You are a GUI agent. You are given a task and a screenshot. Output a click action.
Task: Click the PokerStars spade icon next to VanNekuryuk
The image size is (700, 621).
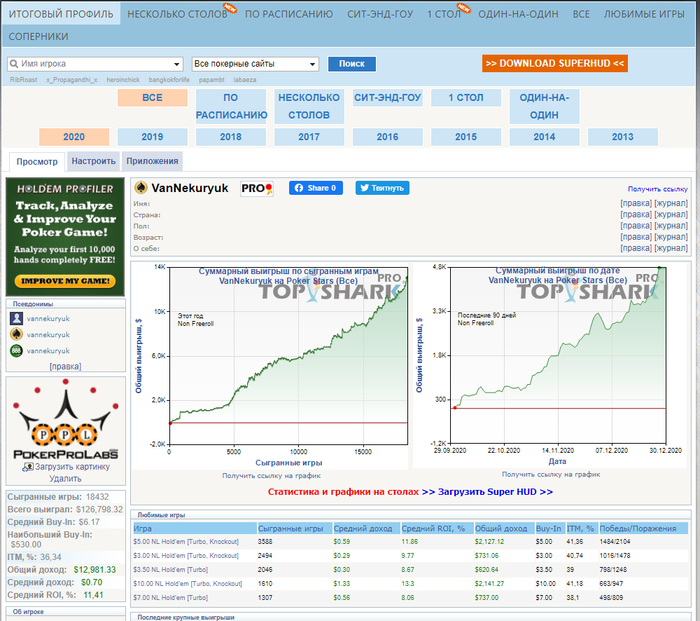tap(141, 188)
